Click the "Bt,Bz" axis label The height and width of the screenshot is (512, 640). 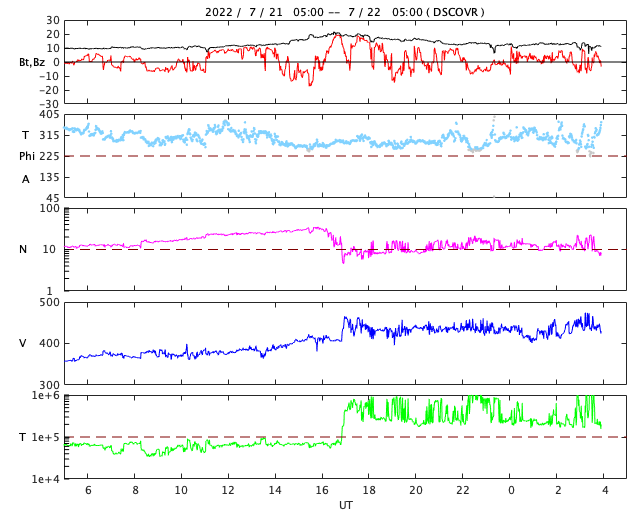(x=32, y=62)
